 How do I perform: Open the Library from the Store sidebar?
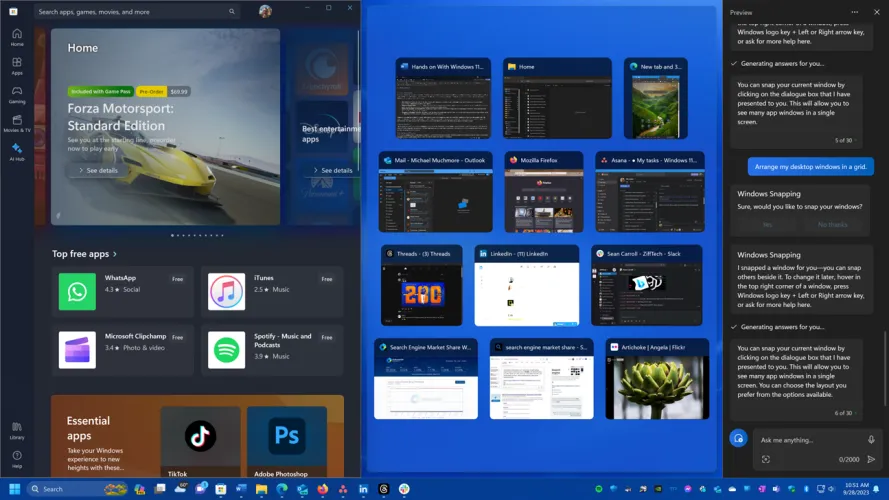[17, 428]
